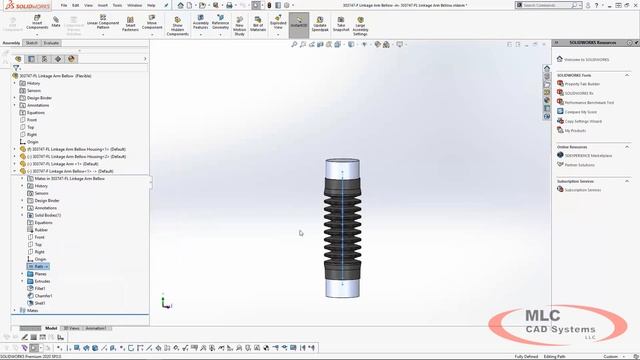Click Property Tab Builder link
The image size is (640, 360).
coord(582,84)
